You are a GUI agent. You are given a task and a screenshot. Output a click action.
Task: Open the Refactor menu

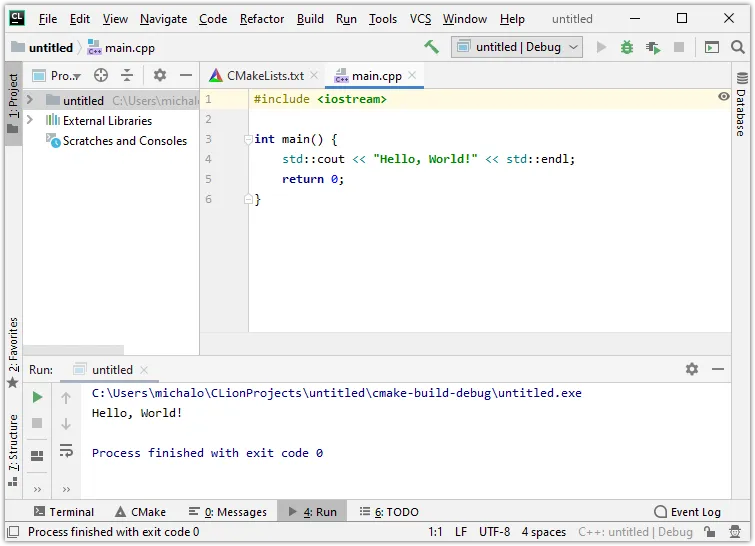click(x=262, y=19)
